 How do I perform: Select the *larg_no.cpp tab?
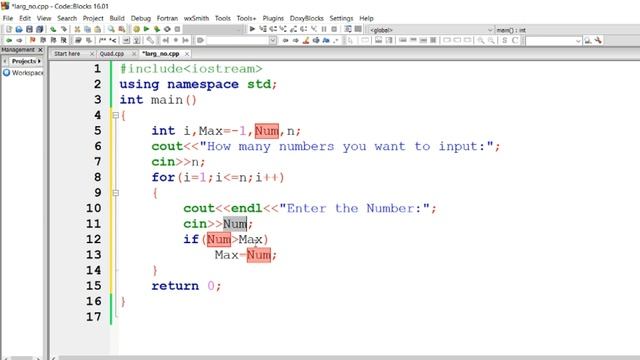(161, 54)
